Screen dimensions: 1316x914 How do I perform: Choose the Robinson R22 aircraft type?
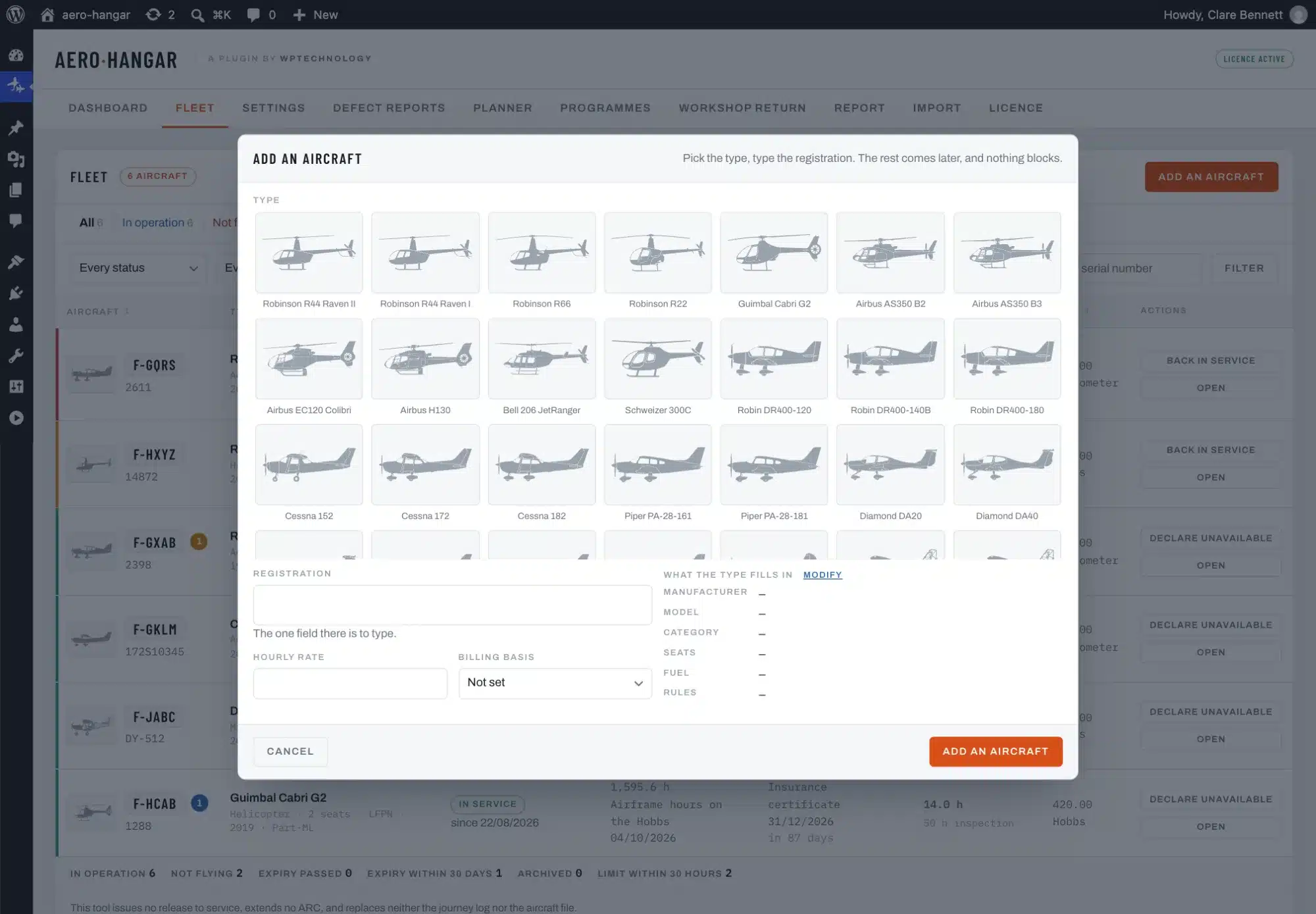click(658, 261)
